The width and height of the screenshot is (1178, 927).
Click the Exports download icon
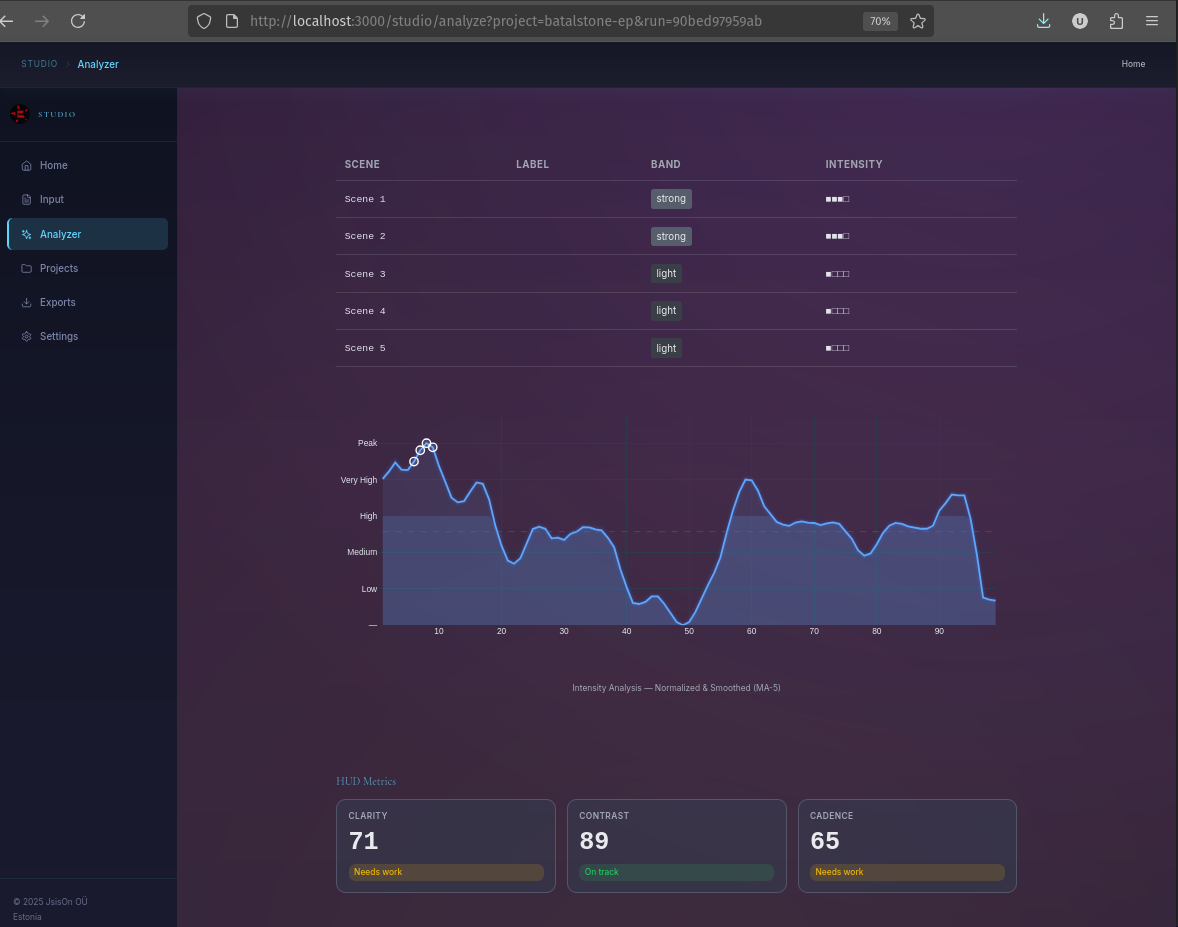click(27, 302)
